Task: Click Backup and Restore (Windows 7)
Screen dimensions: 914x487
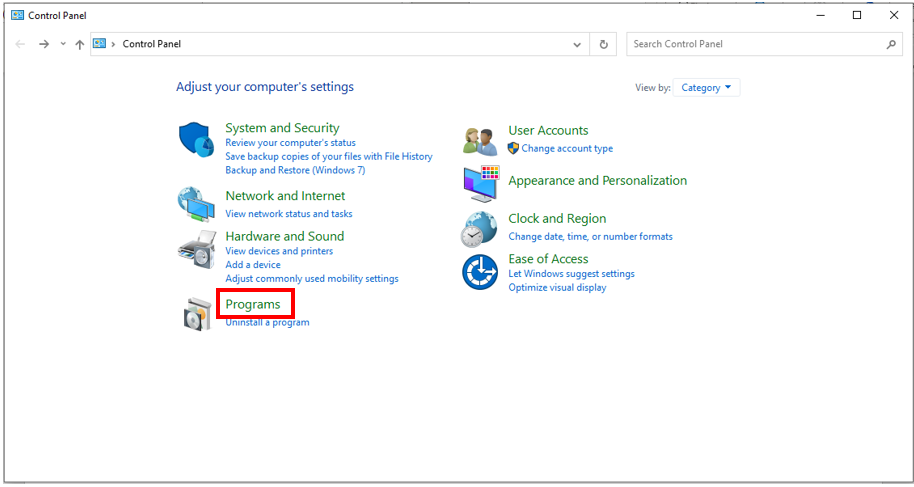Action: 296,170
